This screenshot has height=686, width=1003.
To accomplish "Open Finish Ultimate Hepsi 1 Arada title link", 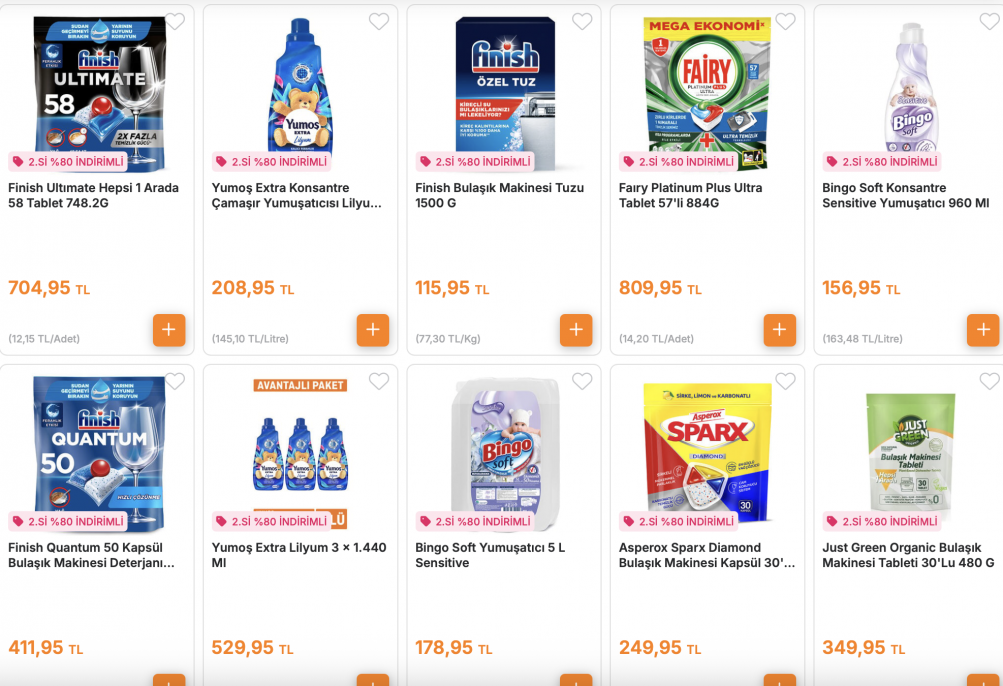I will [x=93, y=195].
